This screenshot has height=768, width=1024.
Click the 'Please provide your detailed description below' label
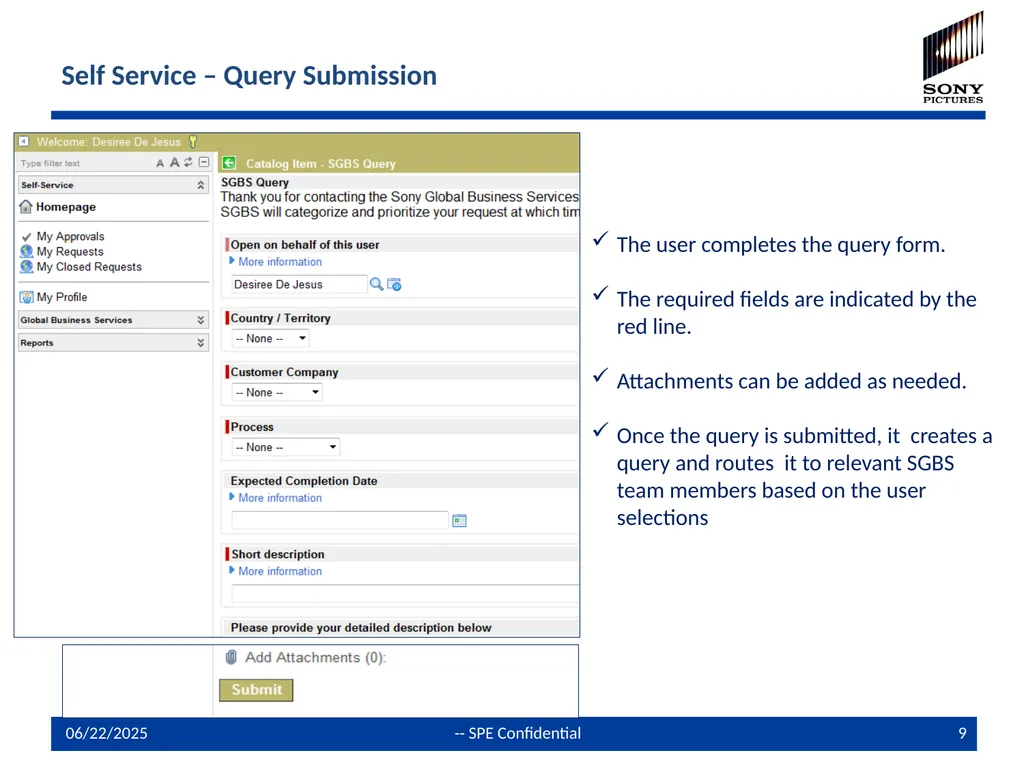(x=360, y=628)
